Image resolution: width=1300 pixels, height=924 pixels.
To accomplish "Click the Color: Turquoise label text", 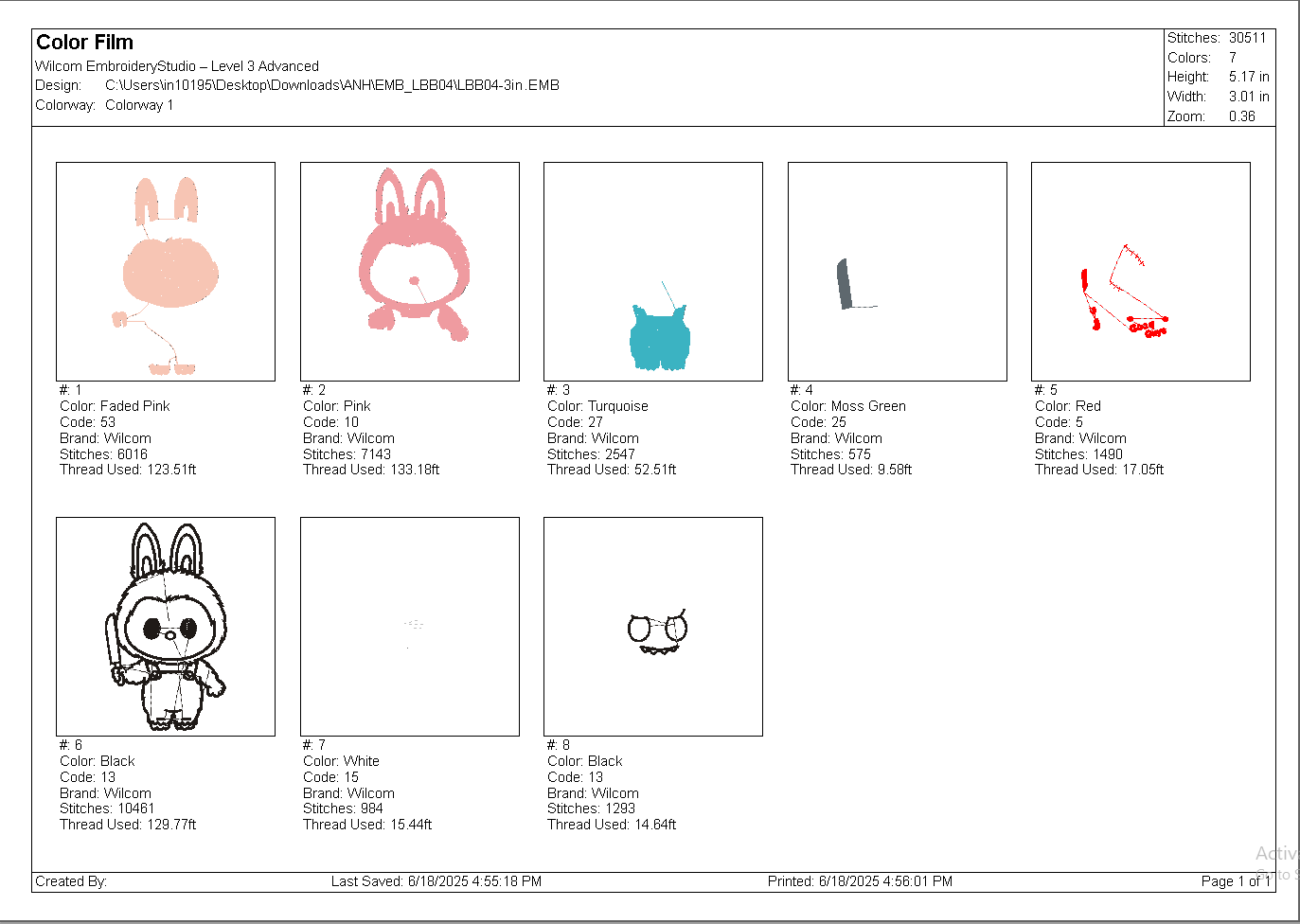I will point(597,406).
